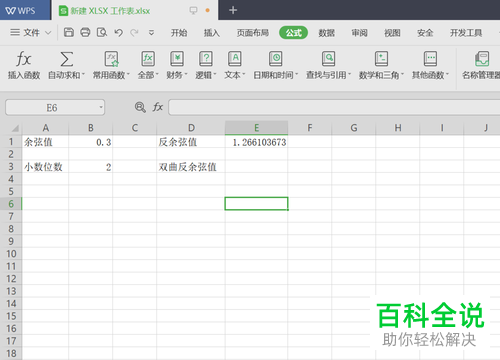Open Logical (逻辑) functions
This screenshot has height=360, width=500.
click(206, 65)
